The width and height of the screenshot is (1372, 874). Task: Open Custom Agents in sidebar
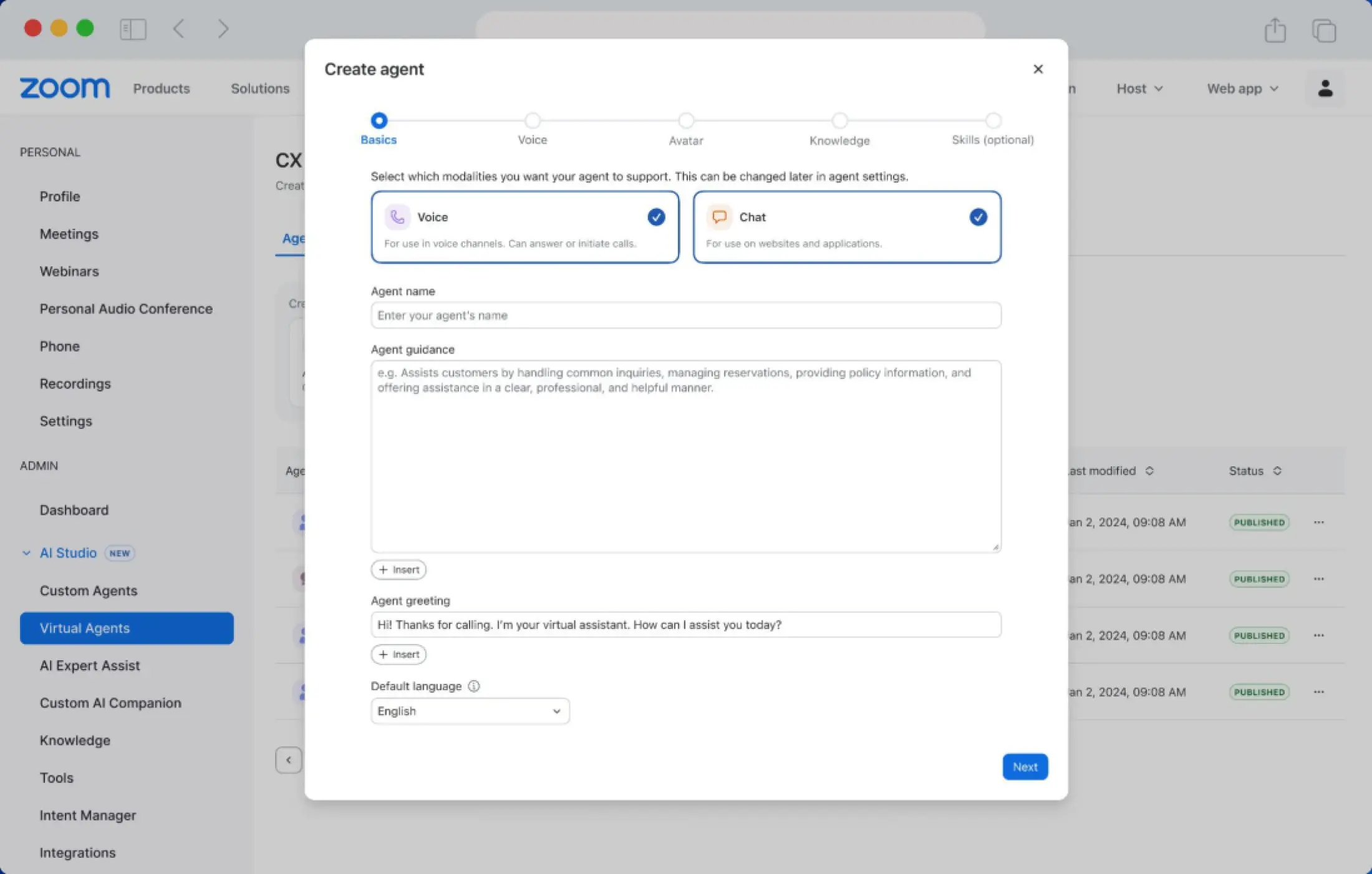click(x=89, y=590)
